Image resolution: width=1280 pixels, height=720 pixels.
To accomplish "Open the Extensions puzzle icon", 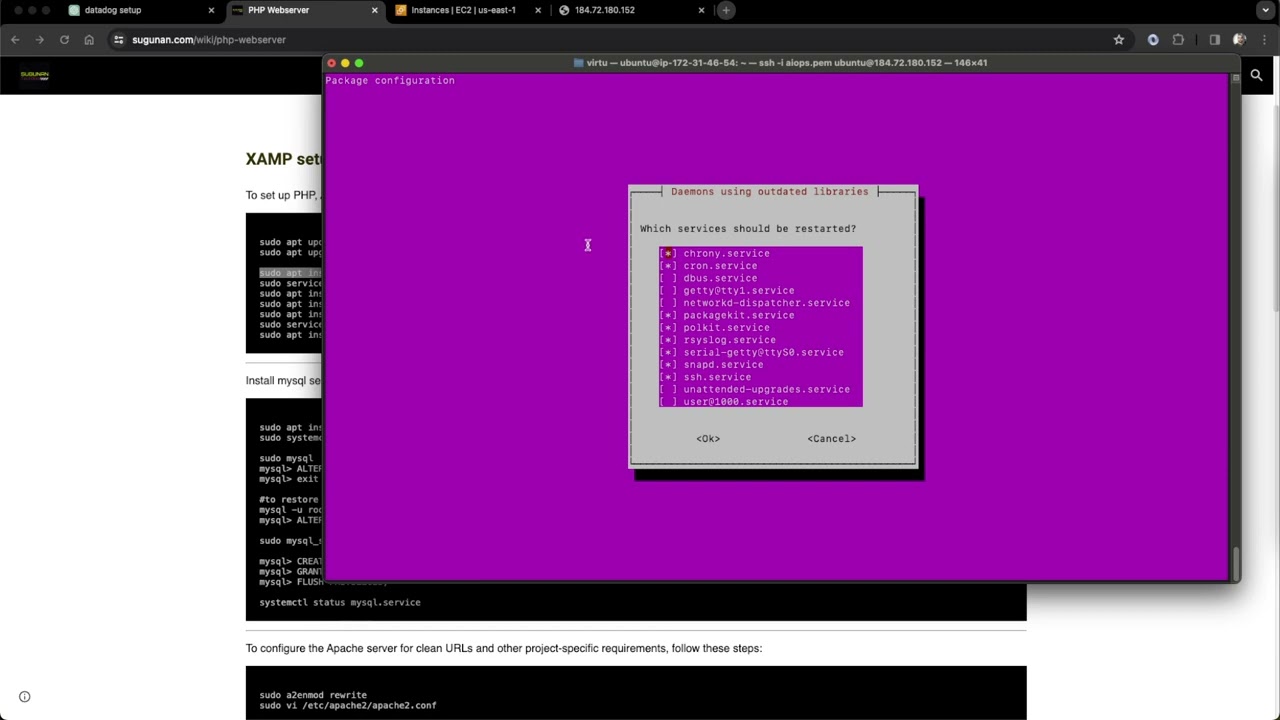I will coord(1178,40).
